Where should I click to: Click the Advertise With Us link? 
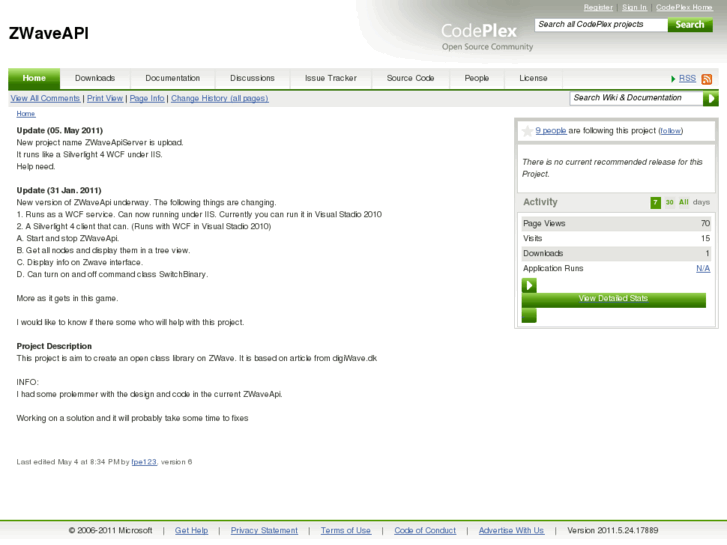(511, 531)
